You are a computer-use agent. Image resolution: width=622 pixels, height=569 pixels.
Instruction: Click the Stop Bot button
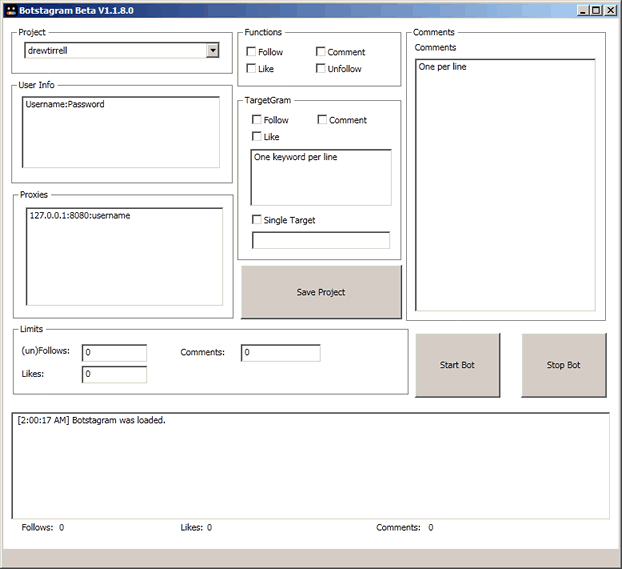coord(564,365)
